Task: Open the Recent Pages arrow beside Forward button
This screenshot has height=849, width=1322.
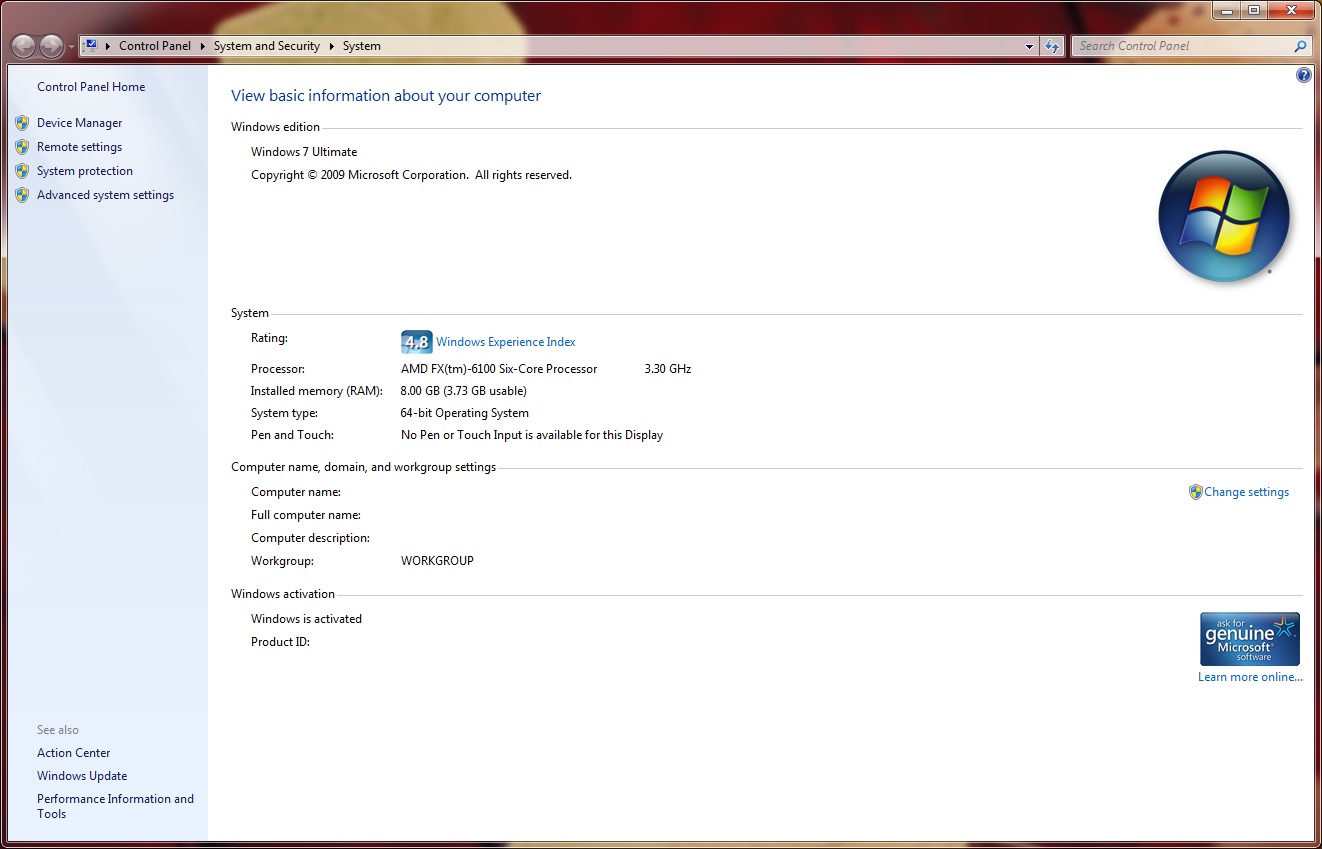Action: coord(70,47)
